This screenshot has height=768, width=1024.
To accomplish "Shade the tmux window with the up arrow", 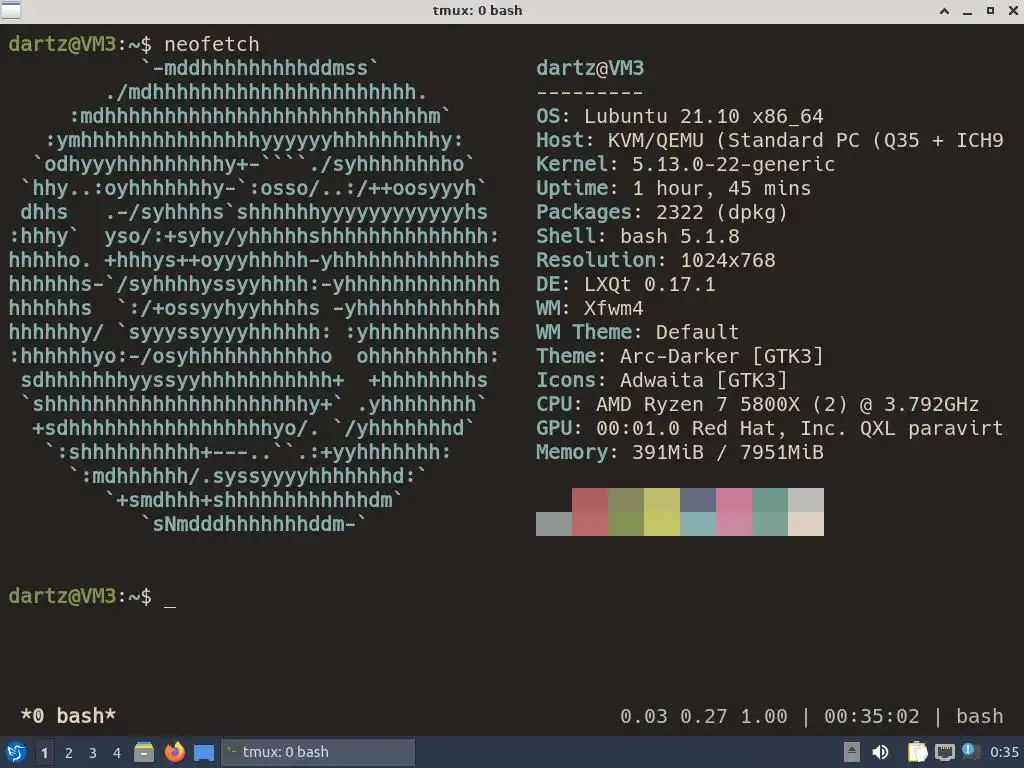I will tap(944, 10).
